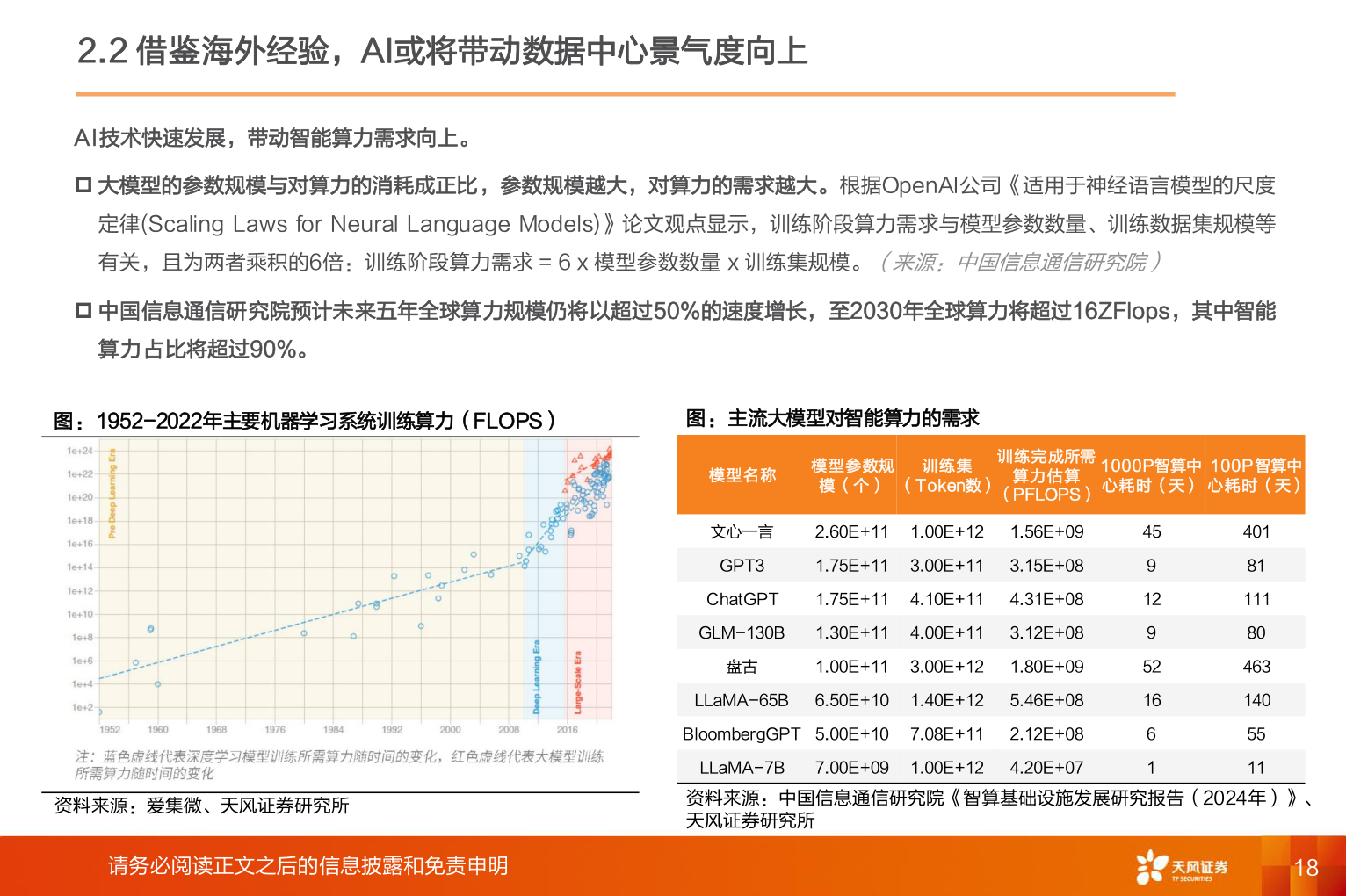Click the 盘古 row name
The image size is (1346, 896).
pos(742,667)
